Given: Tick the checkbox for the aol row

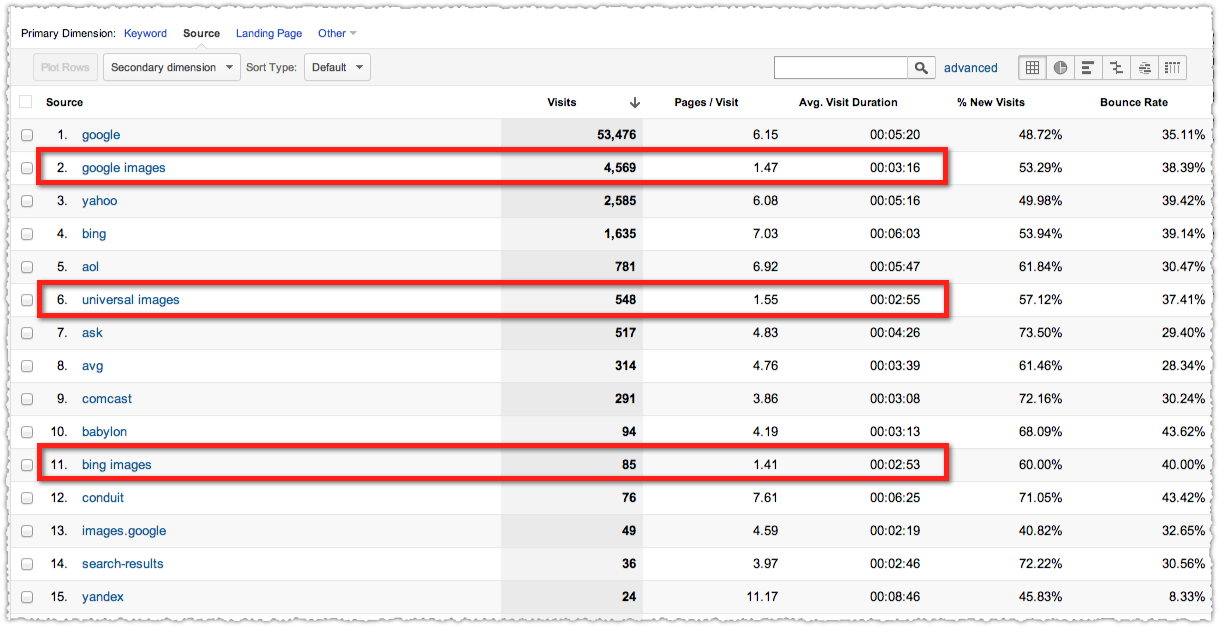Looking at the screenshot, I should 27,267.
